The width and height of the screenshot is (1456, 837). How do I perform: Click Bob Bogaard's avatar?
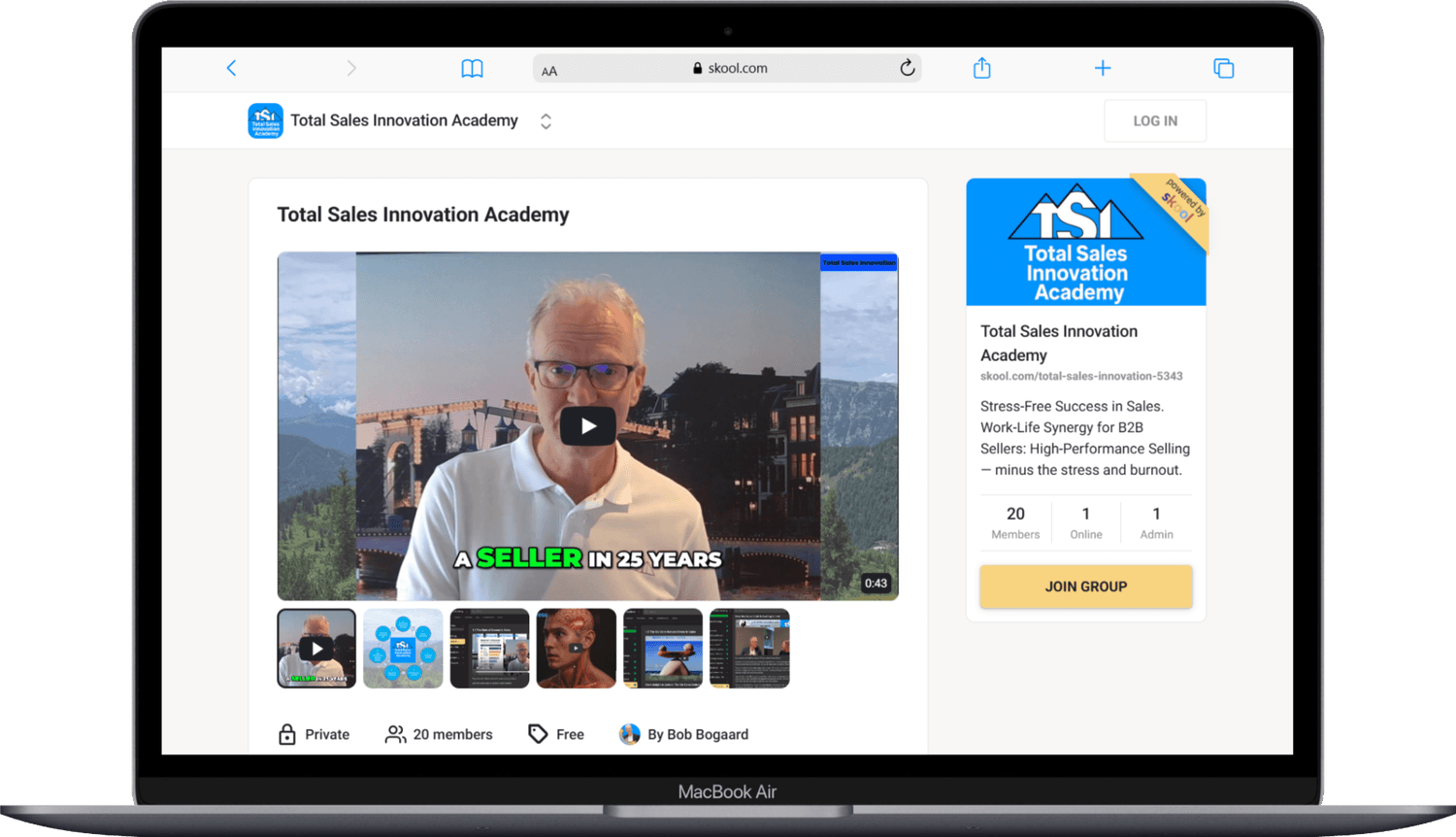pyautogui.click(x=630, y=734)
